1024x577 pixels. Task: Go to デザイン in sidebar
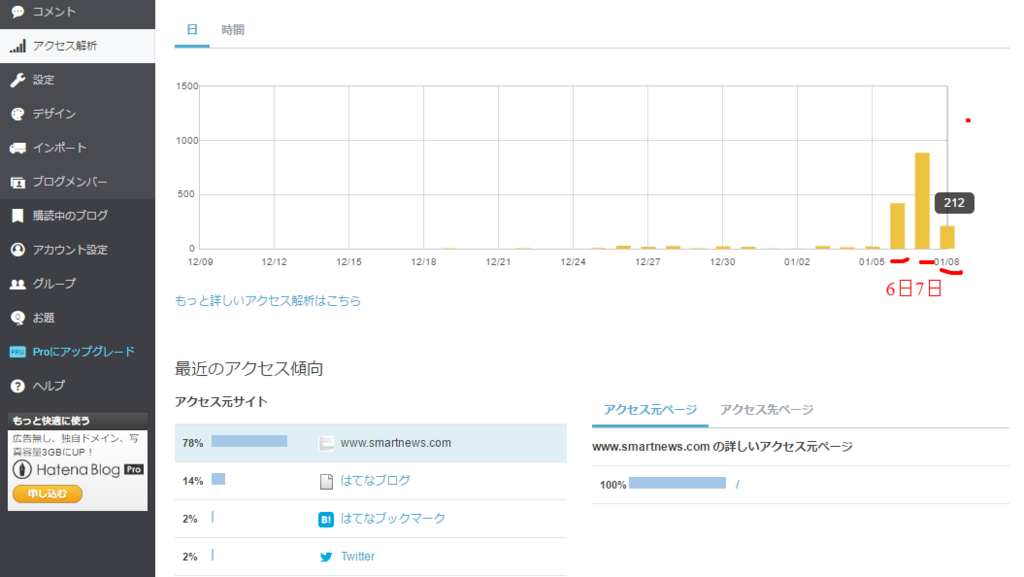click(x=54, y=114)
